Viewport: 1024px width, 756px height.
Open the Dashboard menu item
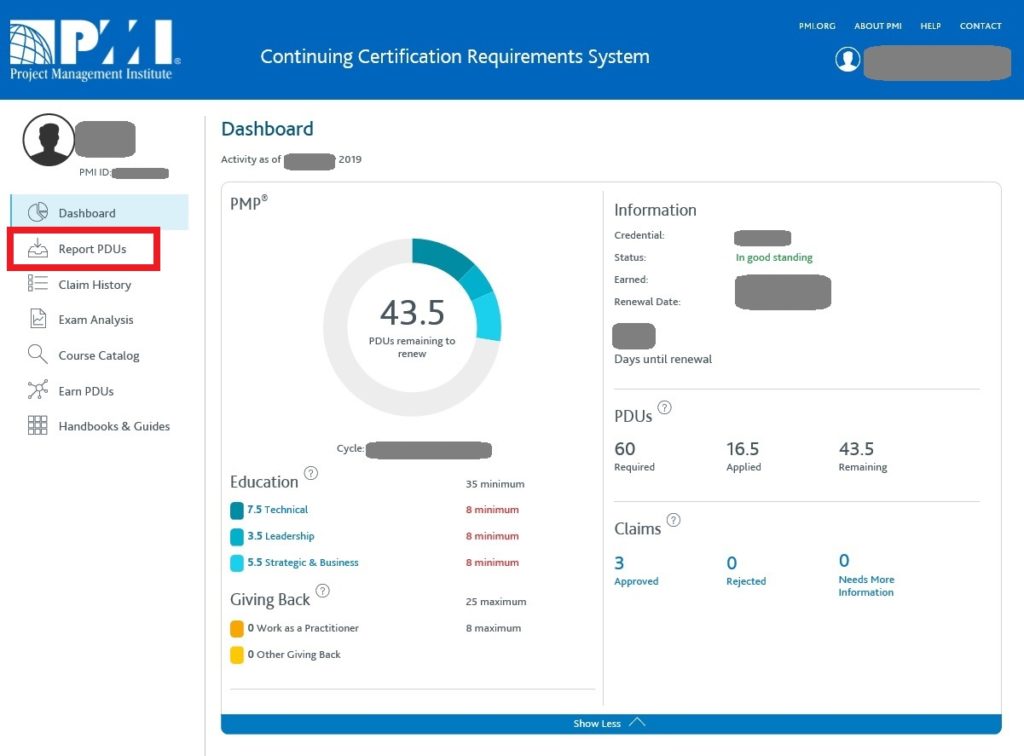[100, 212]
